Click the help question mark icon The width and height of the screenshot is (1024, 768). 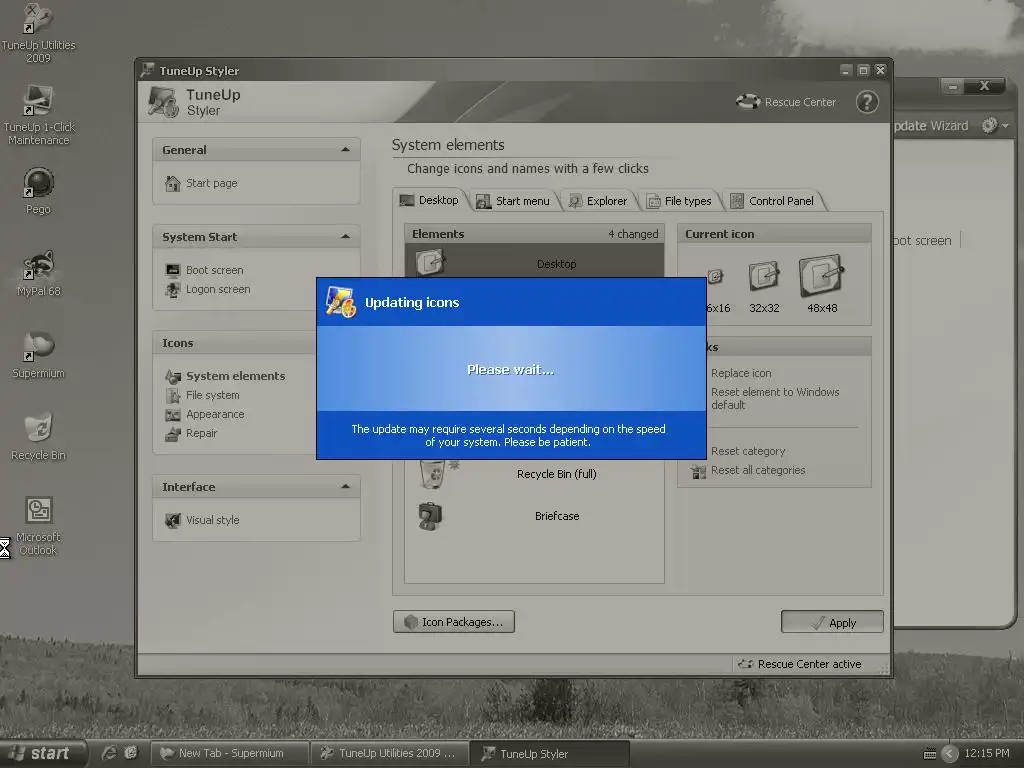coord(867,102)
